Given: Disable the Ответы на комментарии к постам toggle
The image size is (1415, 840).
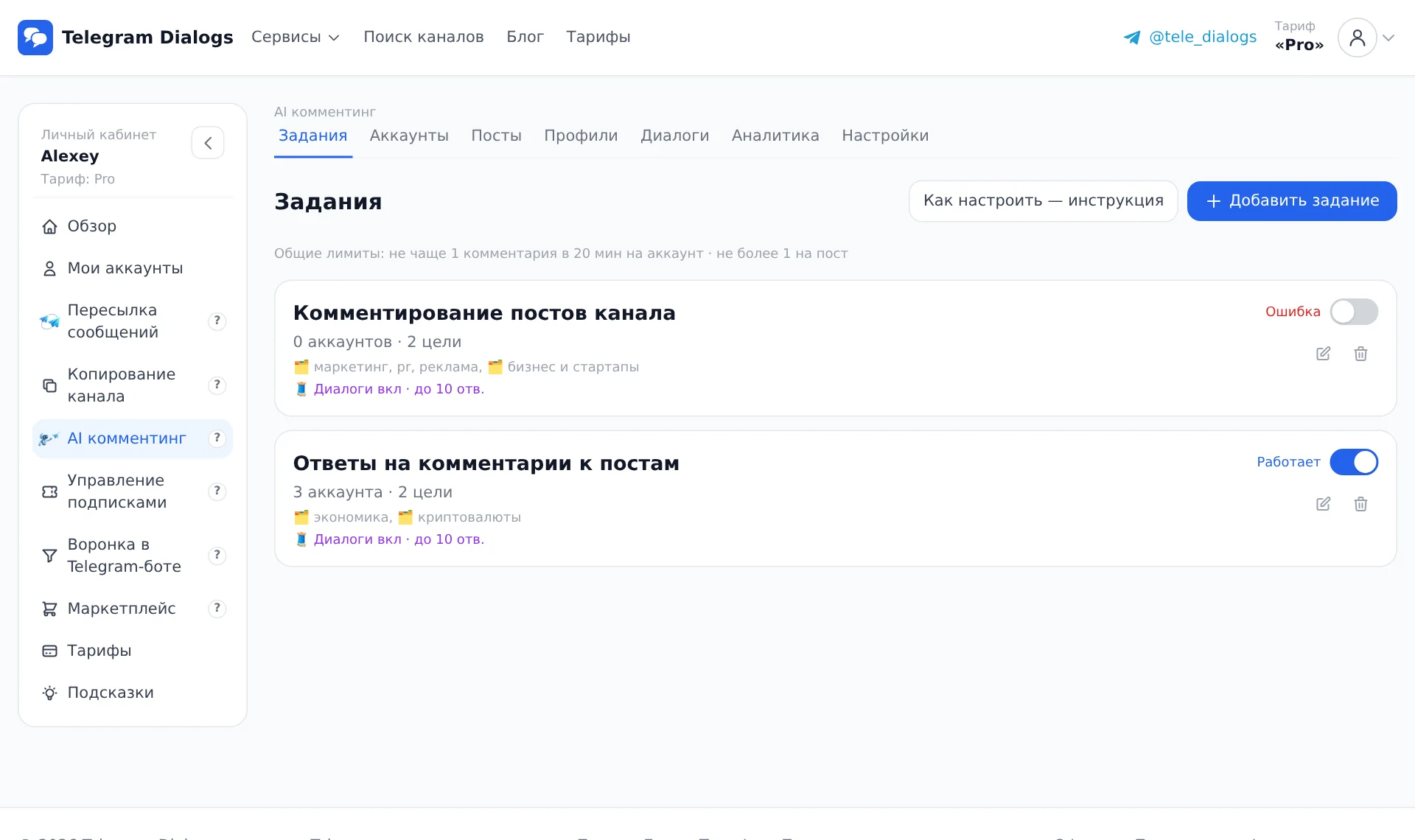Looking at the screenshot, I should pyautogui.click(x=1354, y=462).
